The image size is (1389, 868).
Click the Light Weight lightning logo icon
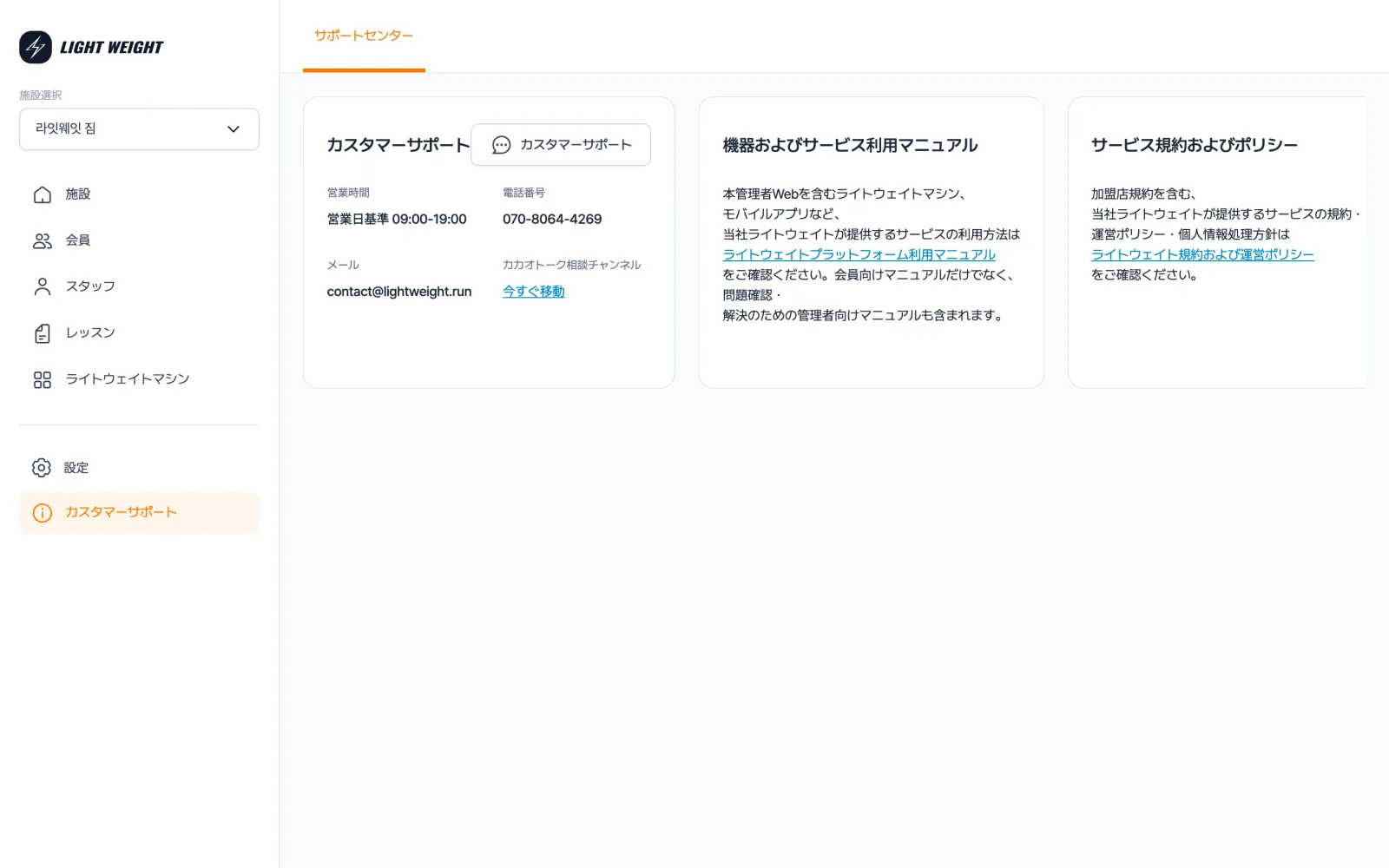point(36,47)
